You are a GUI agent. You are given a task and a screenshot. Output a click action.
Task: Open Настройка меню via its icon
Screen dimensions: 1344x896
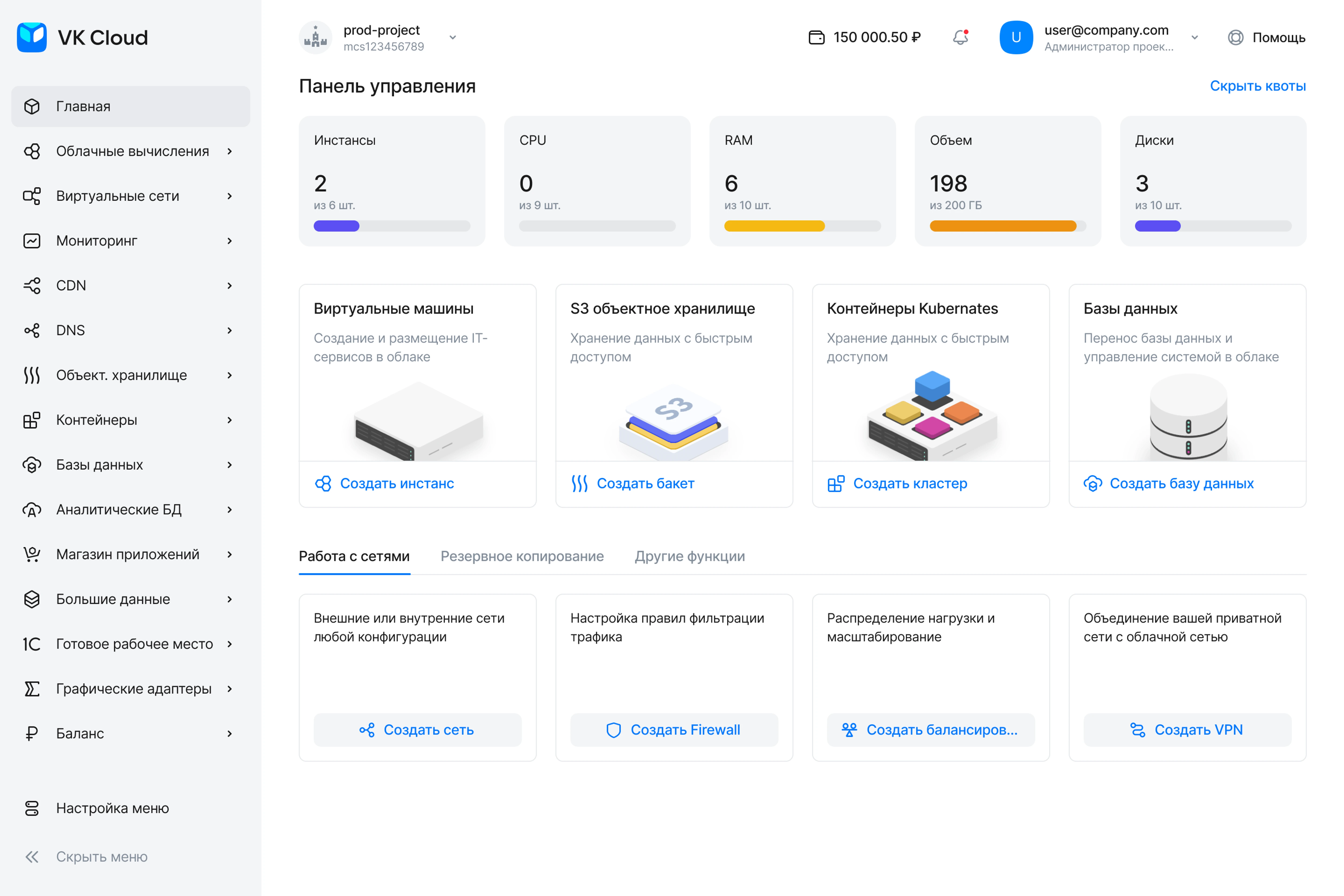[32, 808]
